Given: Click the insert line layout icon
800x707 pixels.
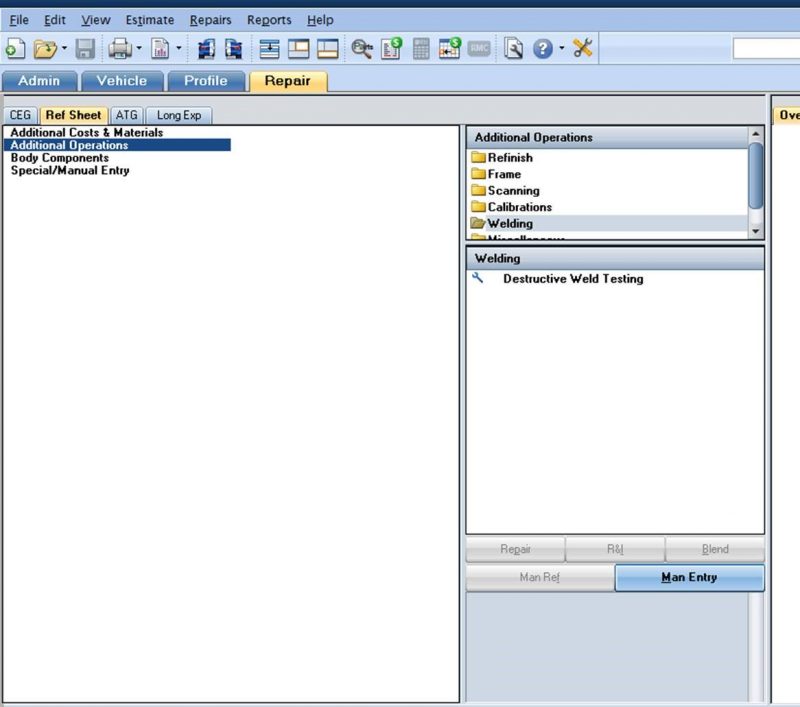Looking at the screenshot, I should pyautogui.click(x=269, y=48).
